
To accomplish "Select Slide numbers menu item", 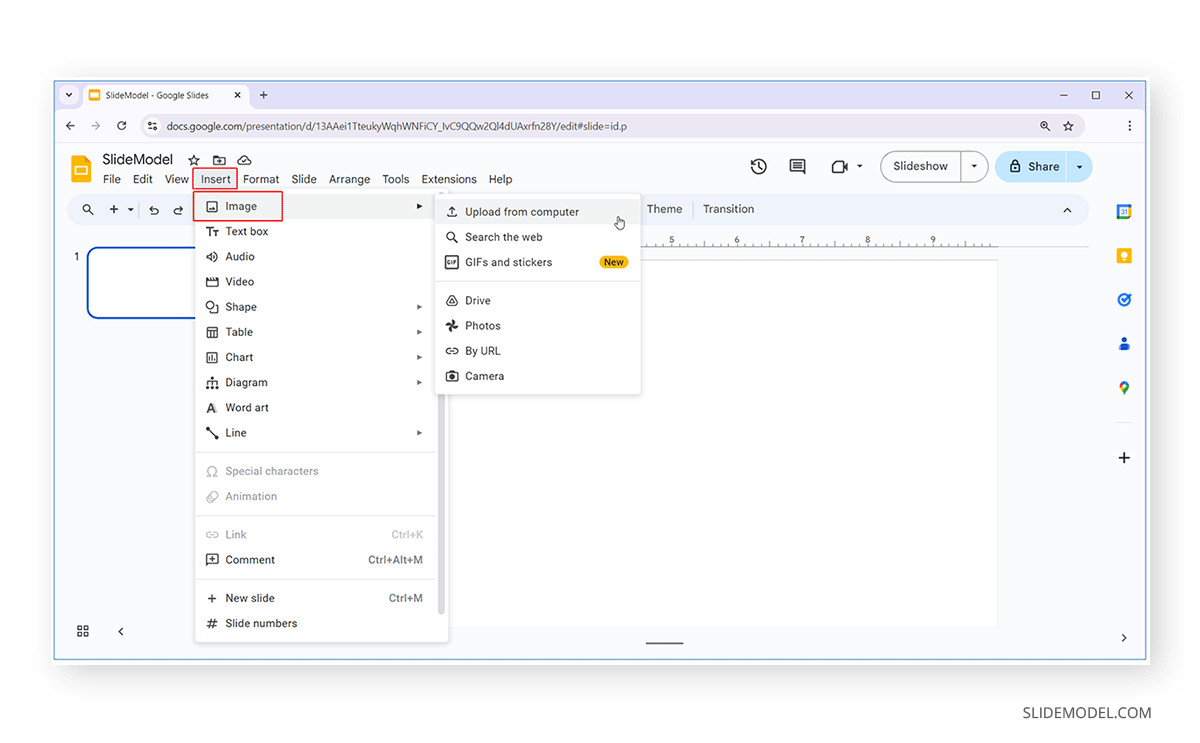I will 315,623.
